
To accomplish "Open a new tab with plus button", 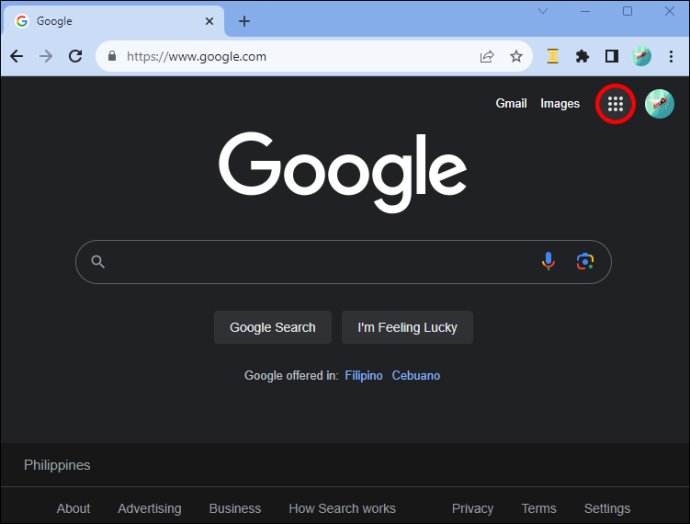I will pyautogui.click(x=244, y=21).
